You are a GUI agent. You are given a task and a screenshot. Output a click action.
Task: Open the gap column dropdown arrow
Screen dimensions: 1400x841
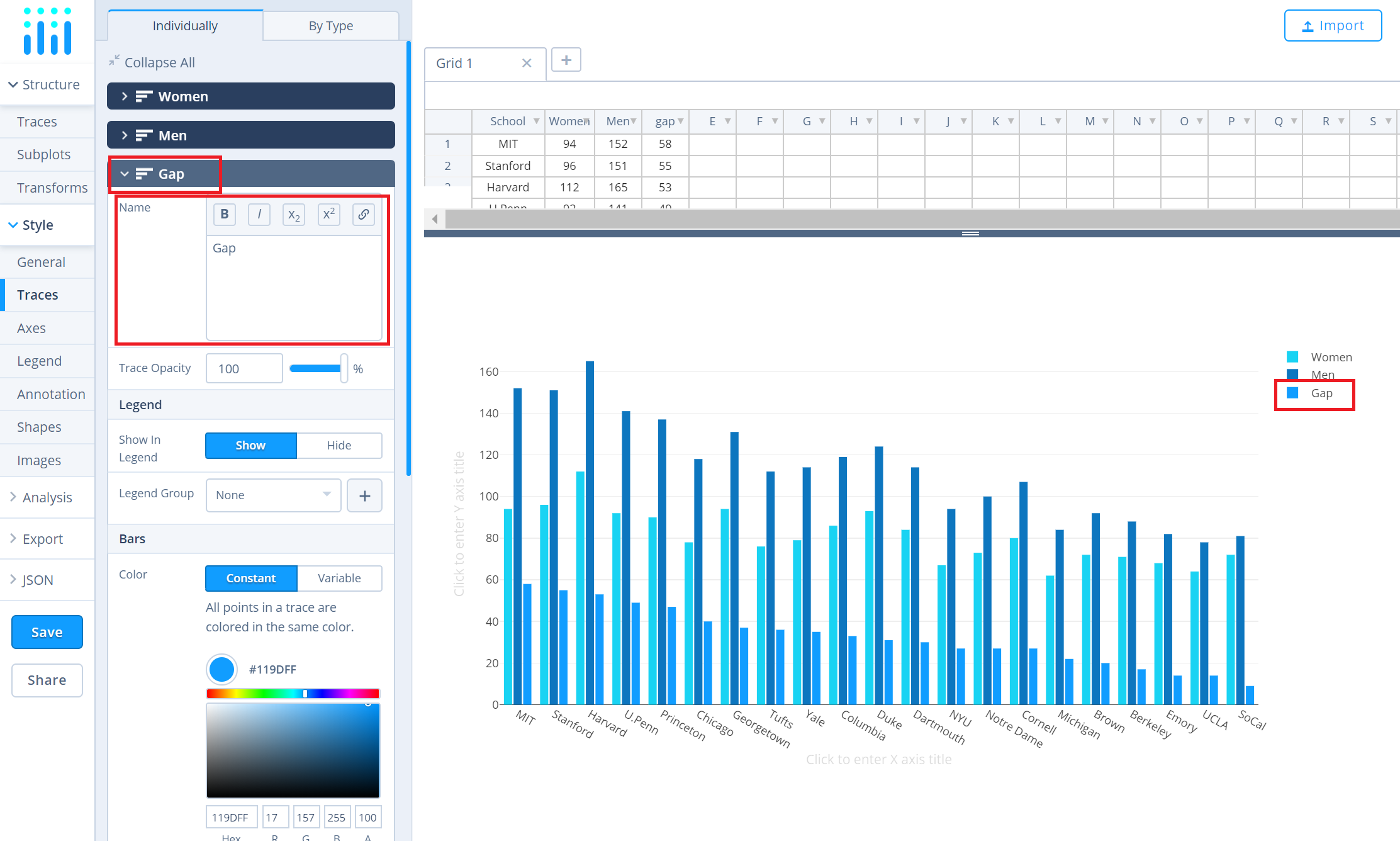(x=680, y=121)
